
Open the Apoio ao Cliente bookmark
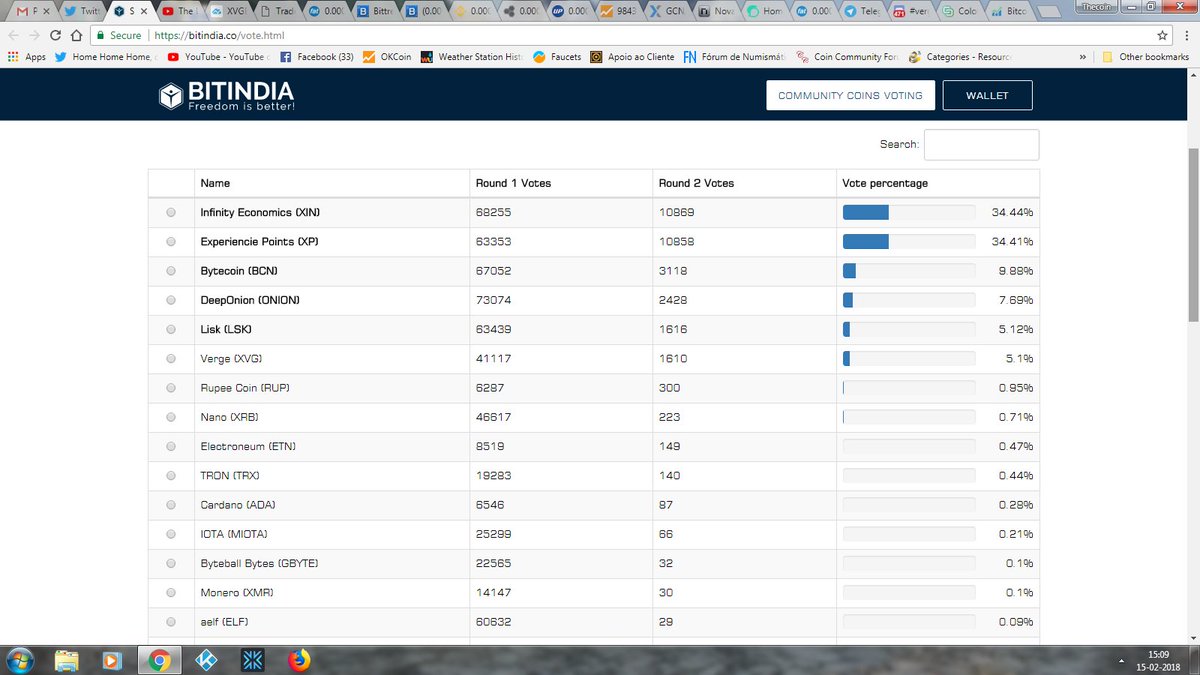click(633, 57)
